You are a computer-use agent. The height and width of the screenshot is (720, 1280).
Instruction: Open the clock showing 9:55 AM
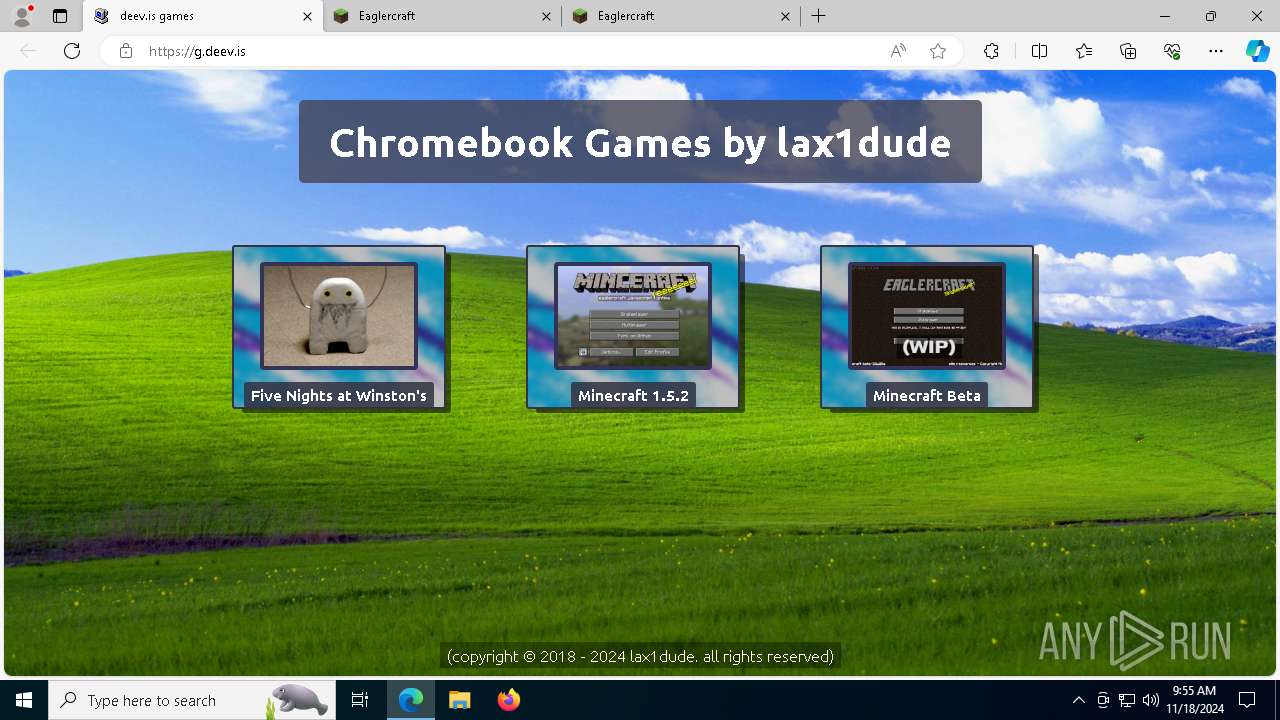point(1193,700)
